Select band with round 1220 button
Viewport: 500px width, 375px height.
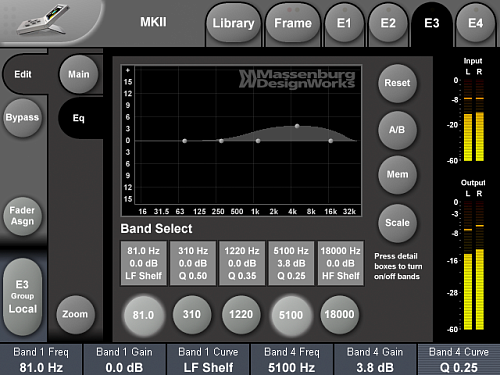click(x=241, y=314)
